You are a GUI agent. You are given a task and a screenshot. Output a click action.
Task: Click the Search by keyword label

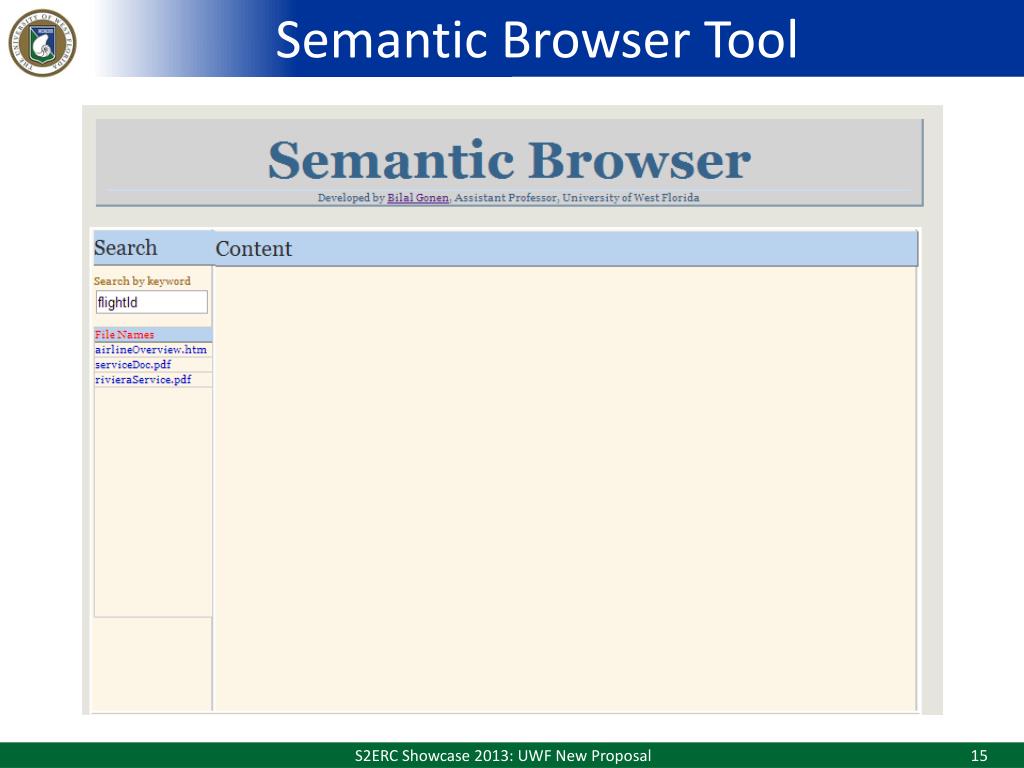coord(142,281)
